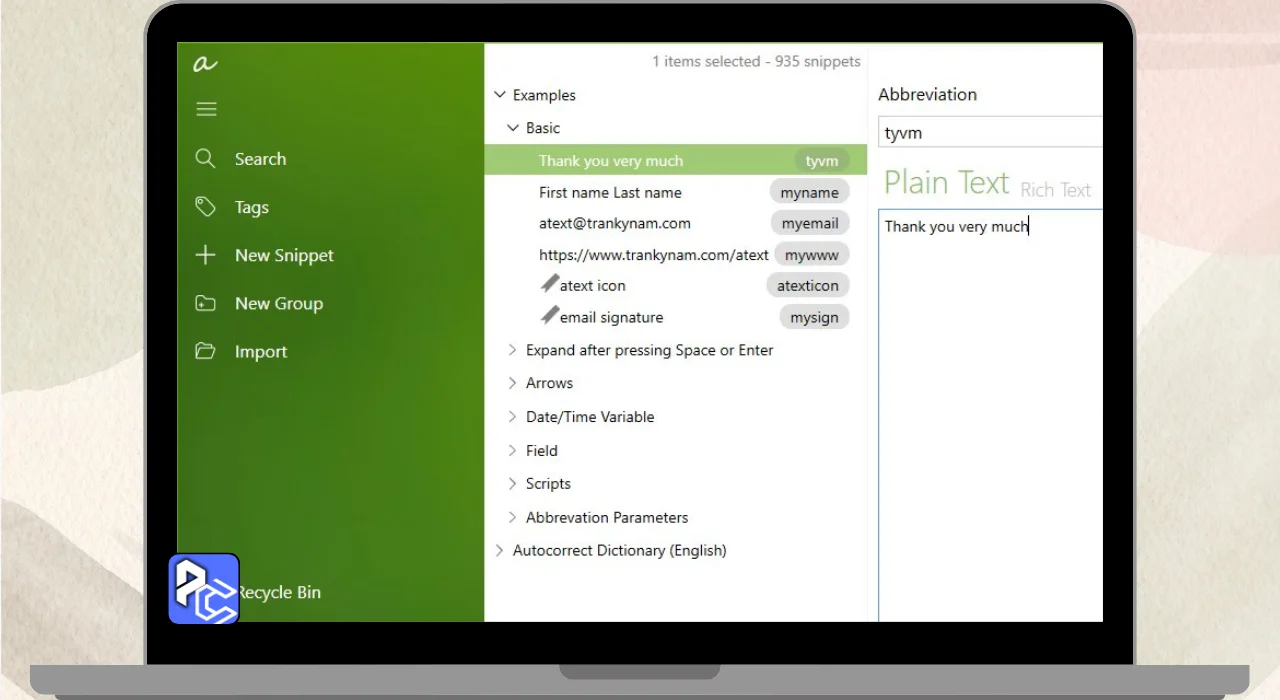
Task: Select the 'First name Last name' snippet
Action: [610, 192]
